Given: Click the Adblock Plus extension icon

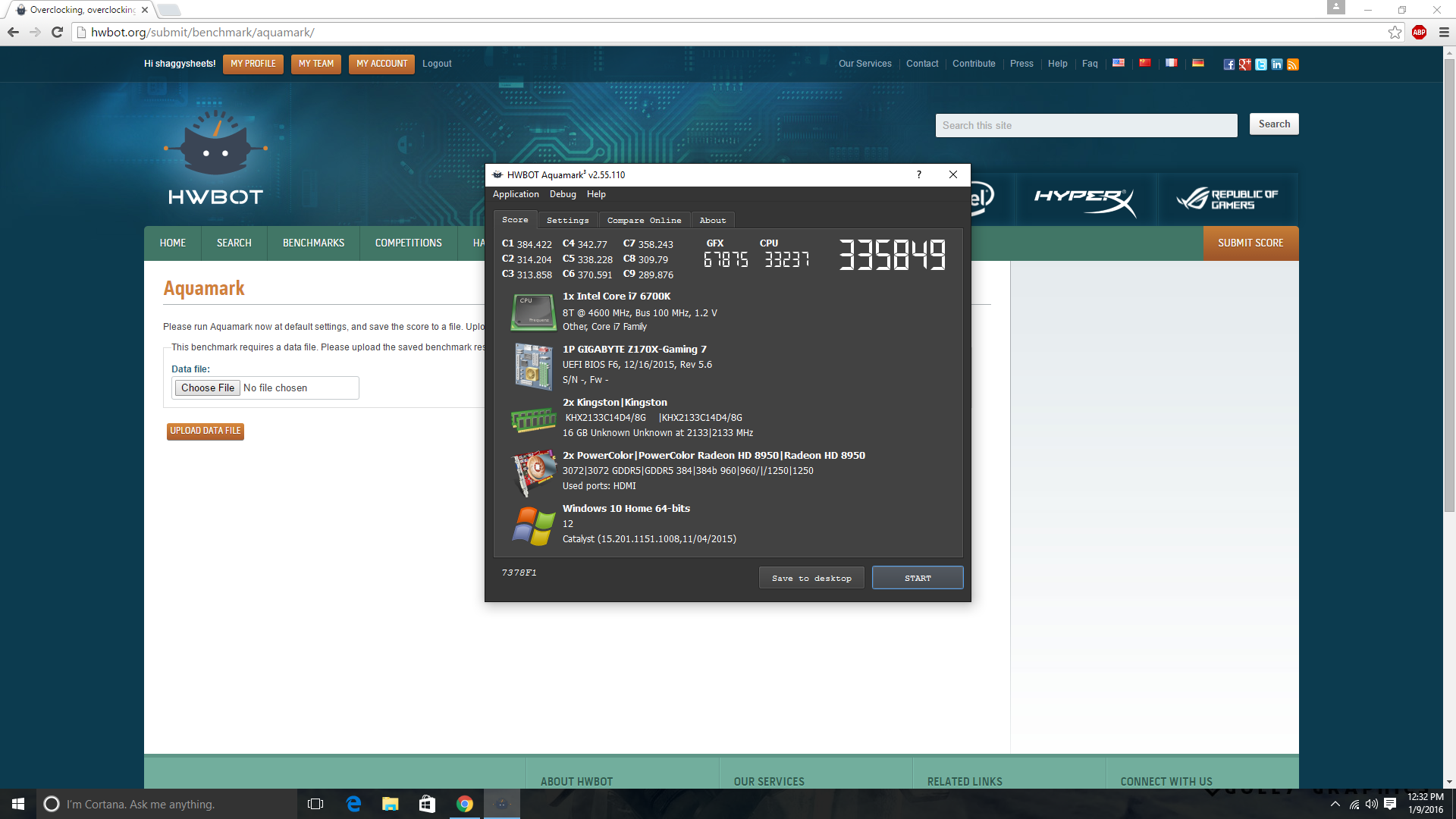Looking at the screenshot, I should (1420, 32).
